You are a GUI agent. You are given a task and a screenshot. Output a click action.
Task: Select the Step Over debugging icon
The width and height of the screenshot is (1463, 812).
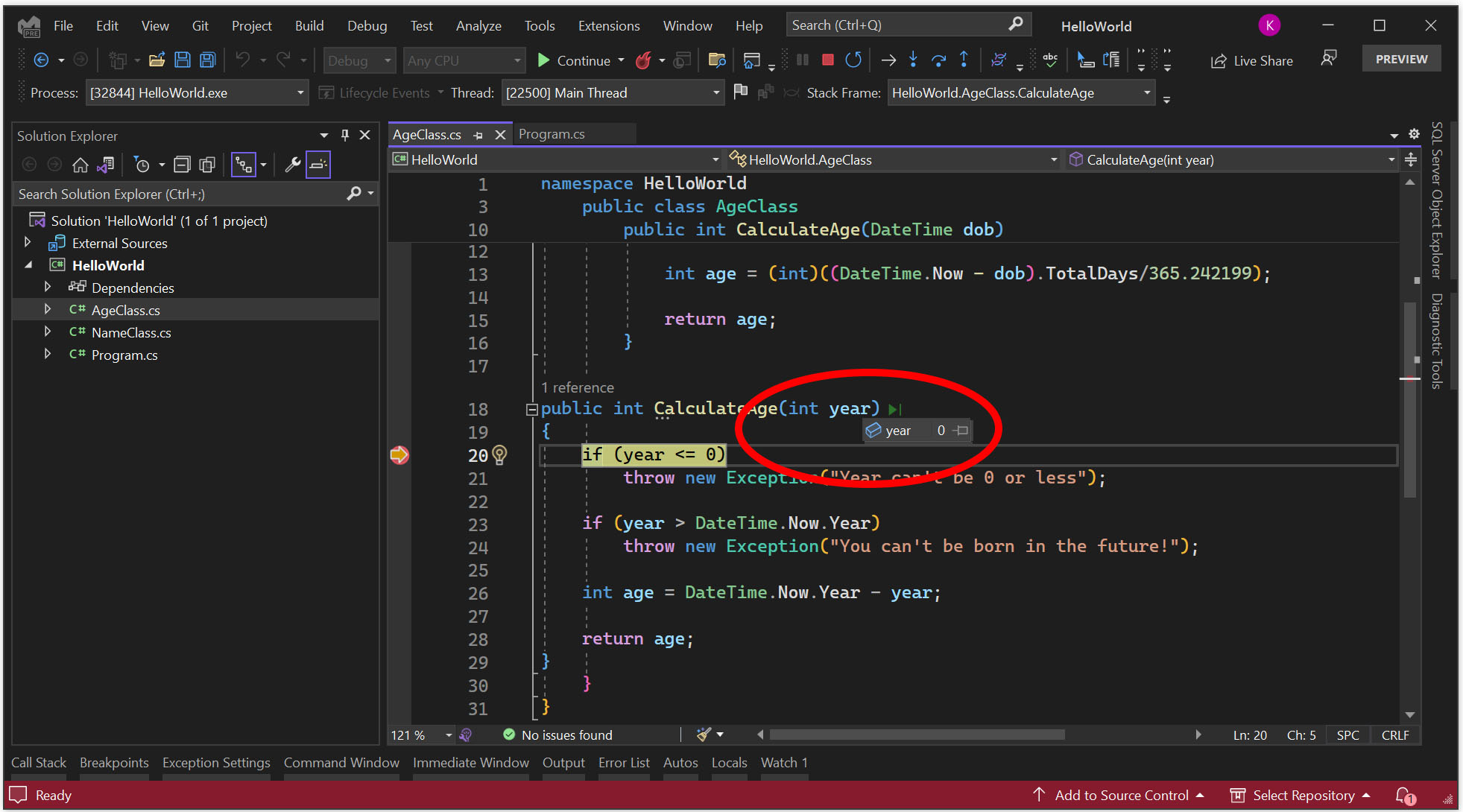point(938,60)
